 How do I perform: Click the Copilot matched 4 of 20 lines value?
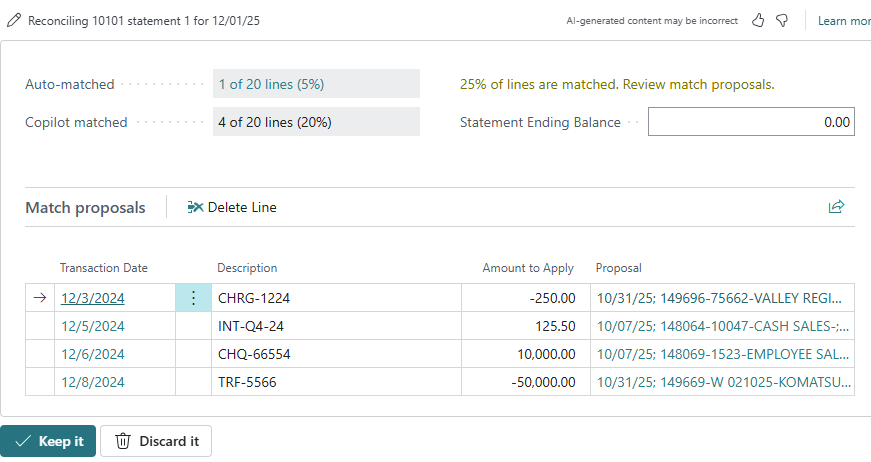pos(275,122)
